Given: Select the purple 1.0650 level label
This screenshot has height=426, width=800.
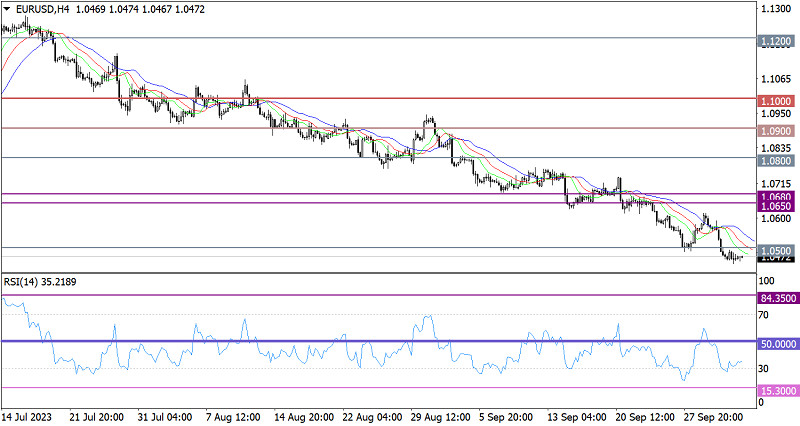Looking at the screenshot, I should 777,206.
